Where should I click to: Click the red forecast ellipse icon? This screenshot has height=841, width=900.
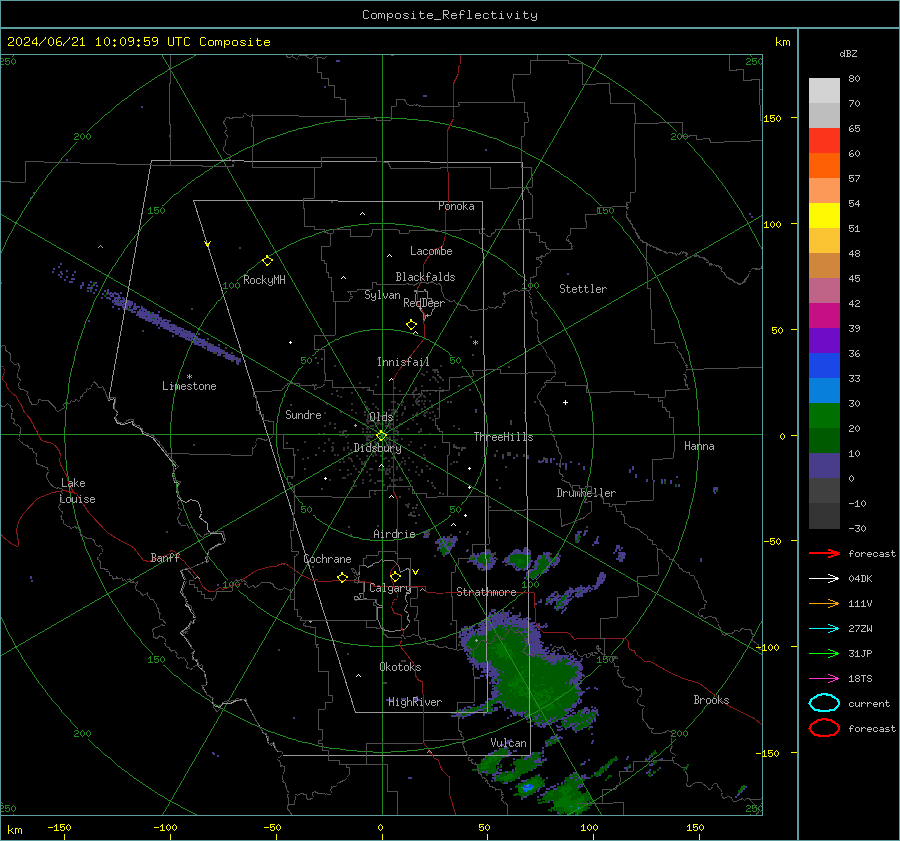click(824, 728)
